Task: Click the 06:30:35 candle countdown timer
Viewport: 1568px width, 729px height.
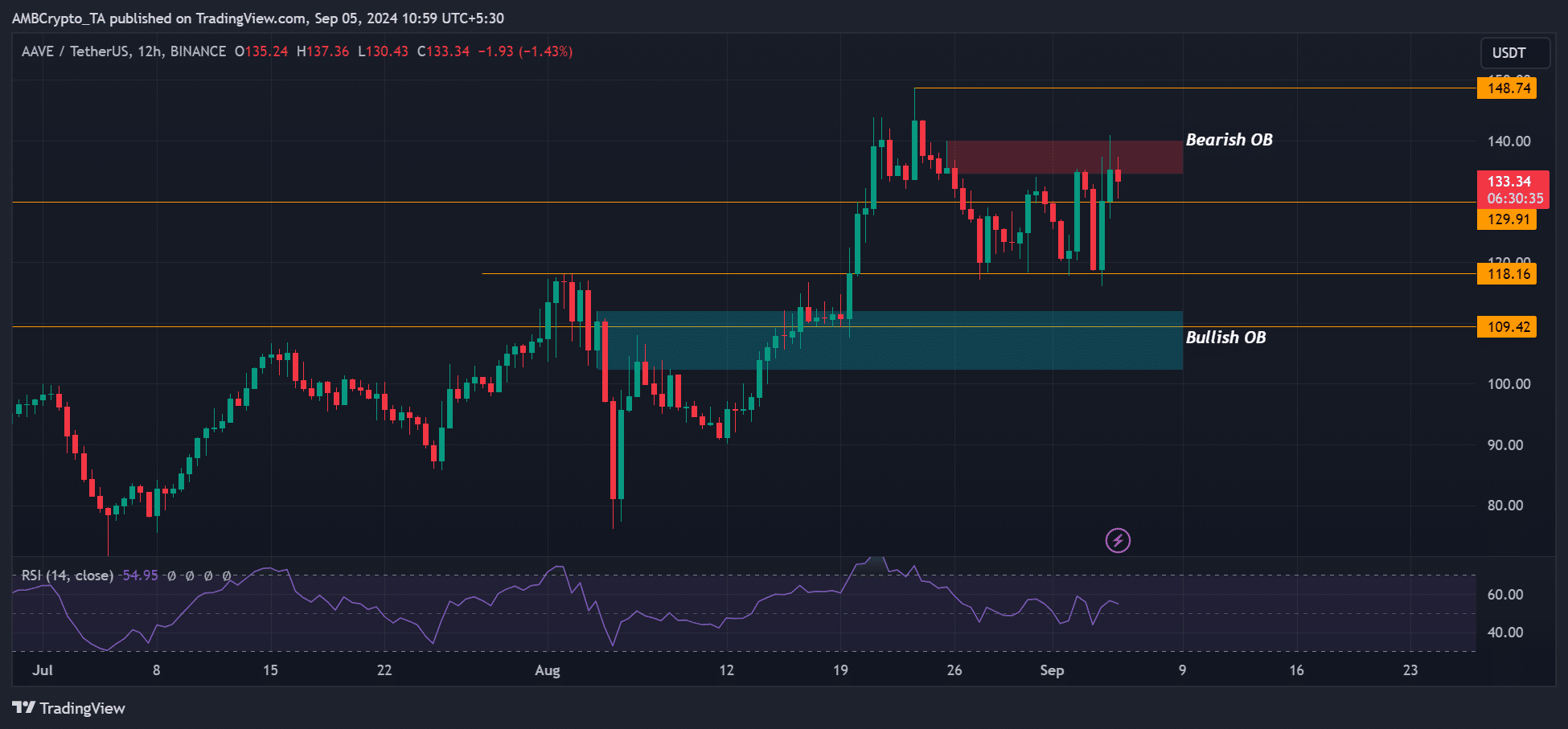Action: click(x=1515, y=199)
